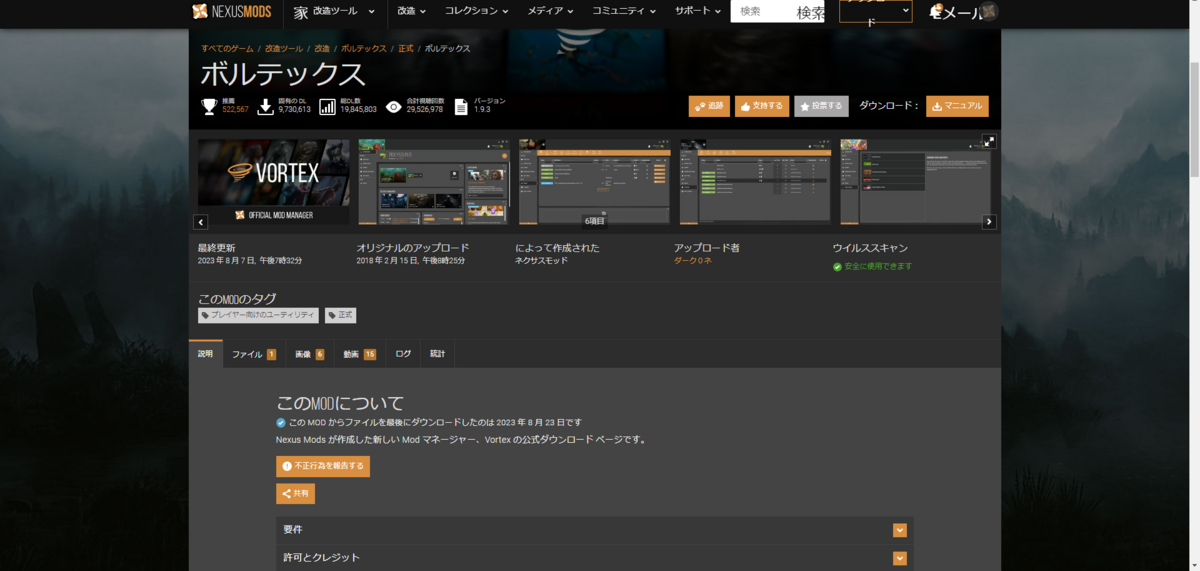Open search category dropdown beside search box
Screen dimensions: 1200x571
pos(875,11)
